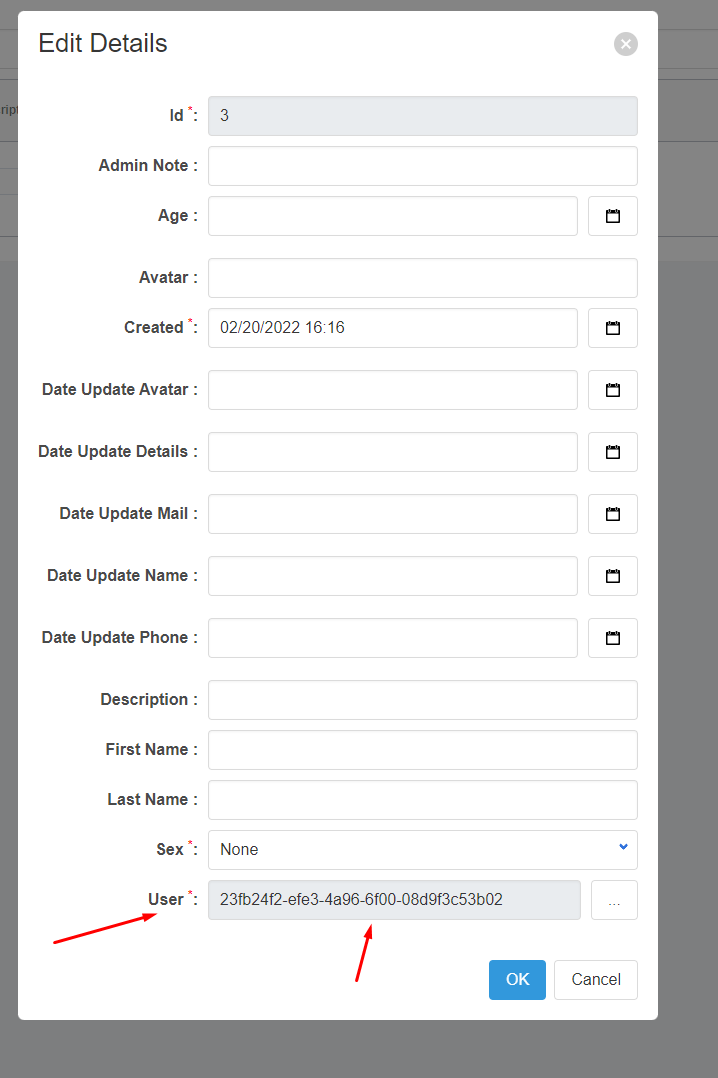Open the Date Update Avatar calendar picker
This screenshot has height=1078, width=718.
pyautogui.click(x=613, y=389)
